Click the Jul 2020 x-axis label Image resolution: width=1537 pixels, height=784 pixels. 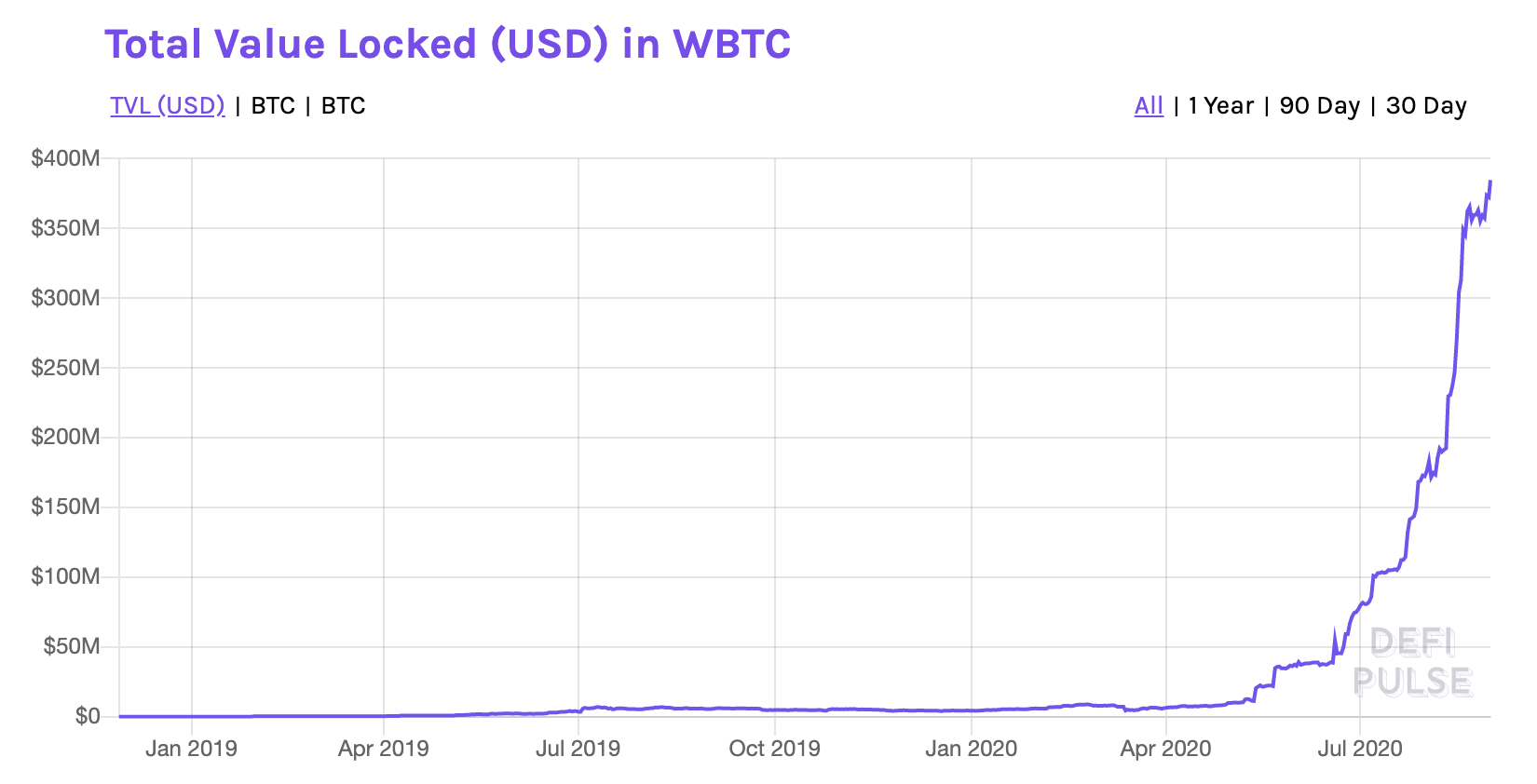1359,749
